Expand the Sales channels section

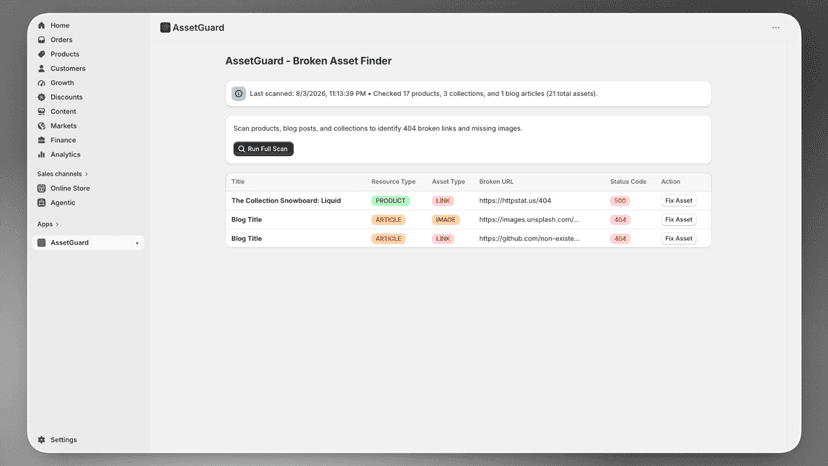62,174
